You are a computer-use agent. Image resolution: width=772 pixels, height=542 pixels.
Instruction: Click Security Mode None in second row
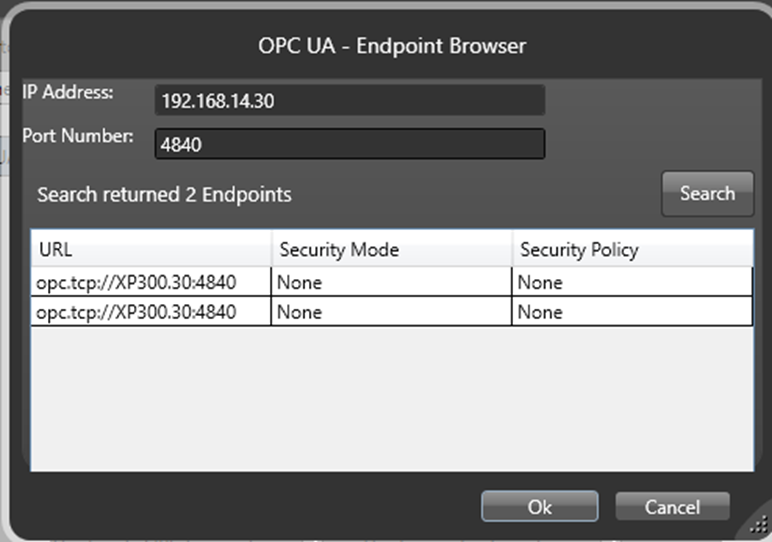300,312
